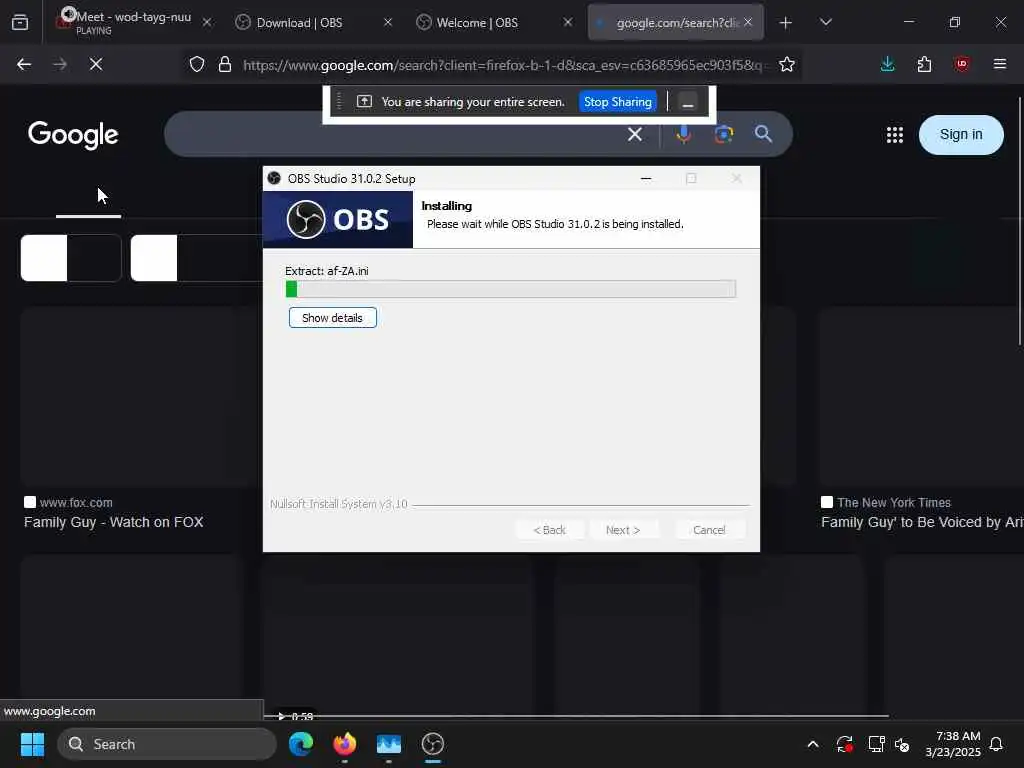Open the tracking protection shield icon
The width and height of the screenshot is (1024, 768).
point(197,64)
